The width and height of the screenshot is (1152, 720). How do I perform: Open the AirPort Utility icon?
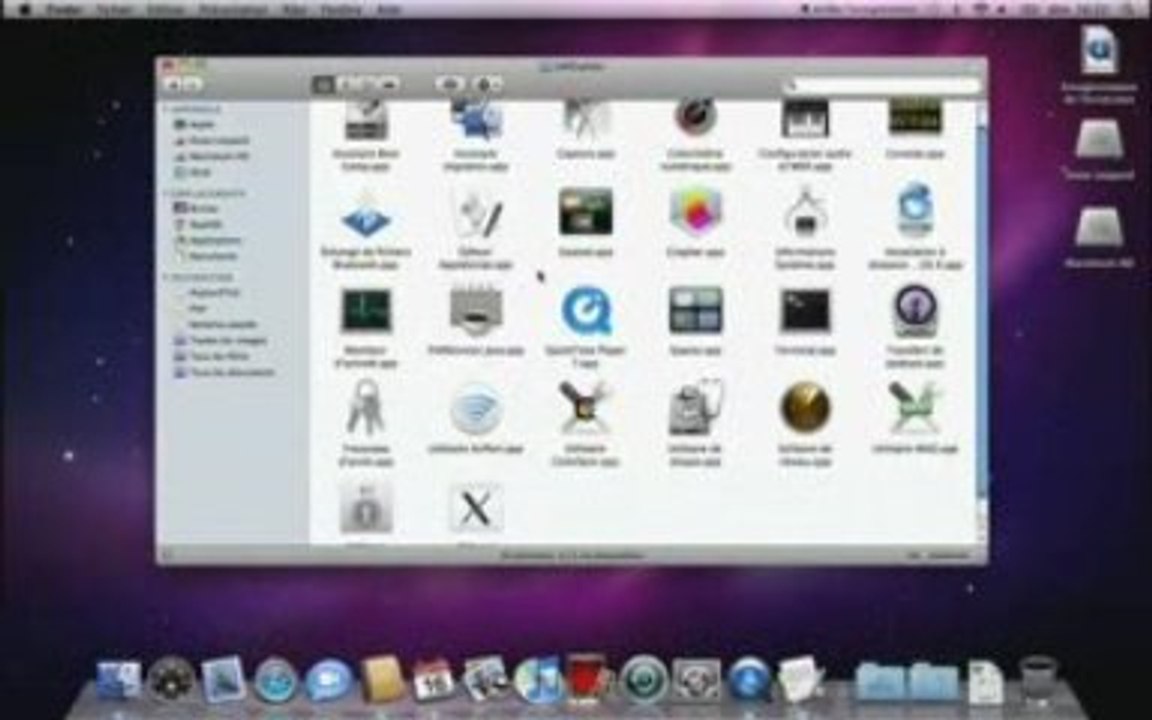[x=476, y=408]
